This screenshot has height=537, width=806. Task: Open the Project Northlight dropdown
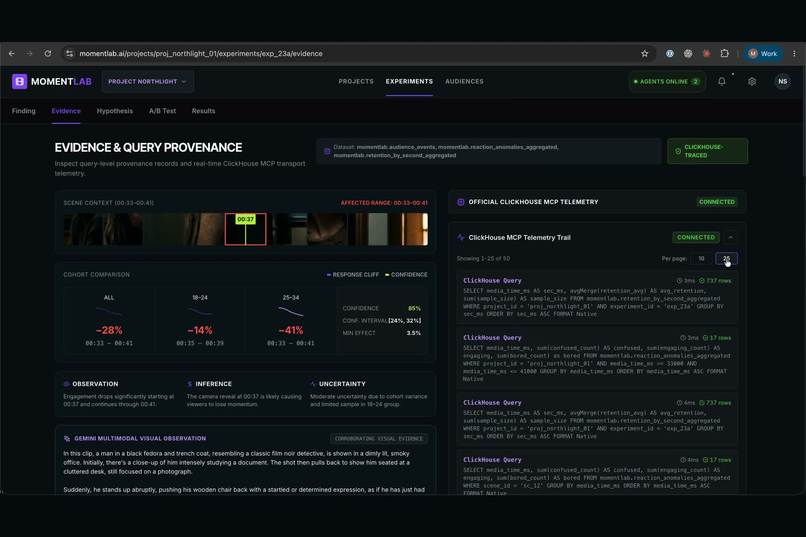pyautogui.click(x=148, y=81)
